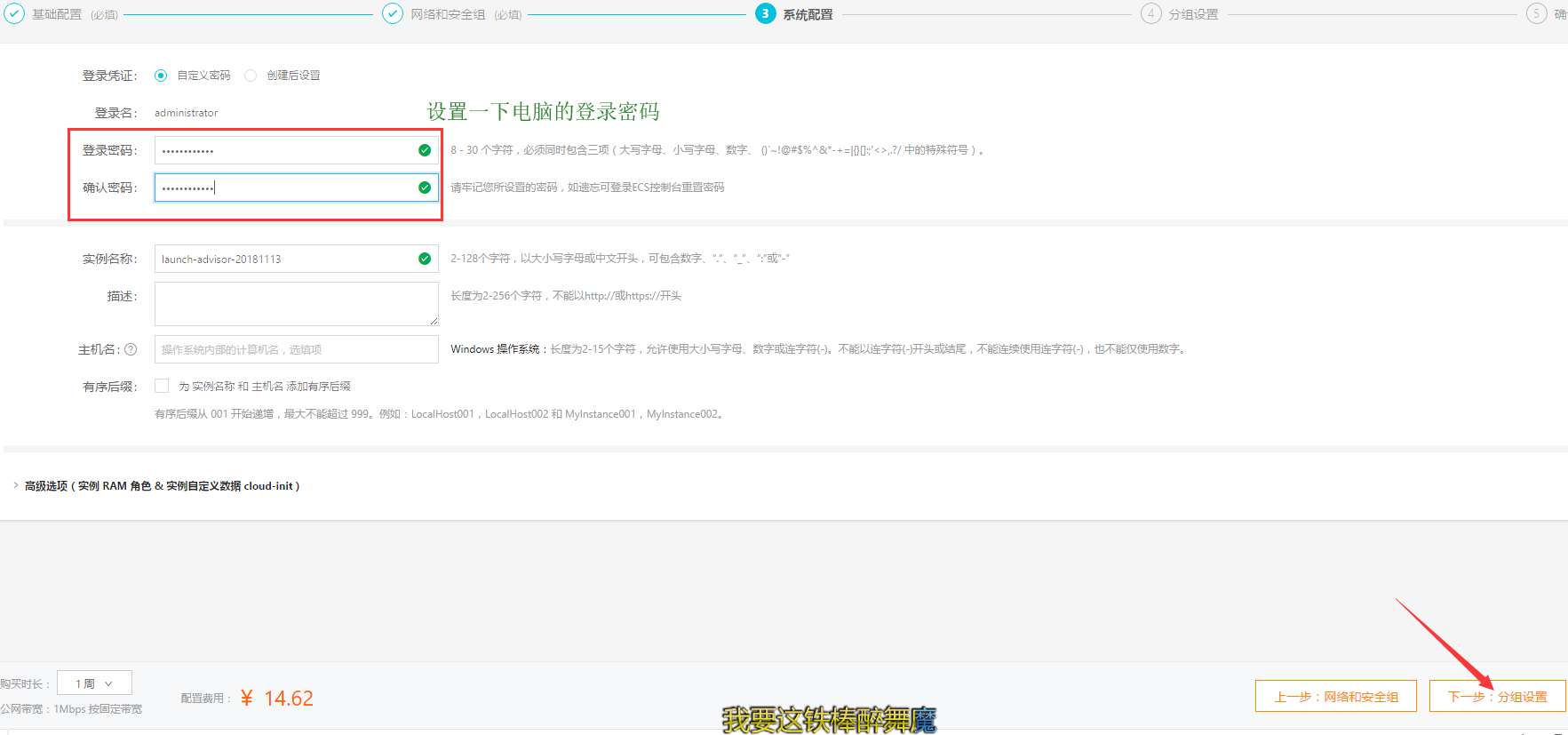Click the 为 实例名称 和 主机名 添加有序后缀 label

(265, 386)
